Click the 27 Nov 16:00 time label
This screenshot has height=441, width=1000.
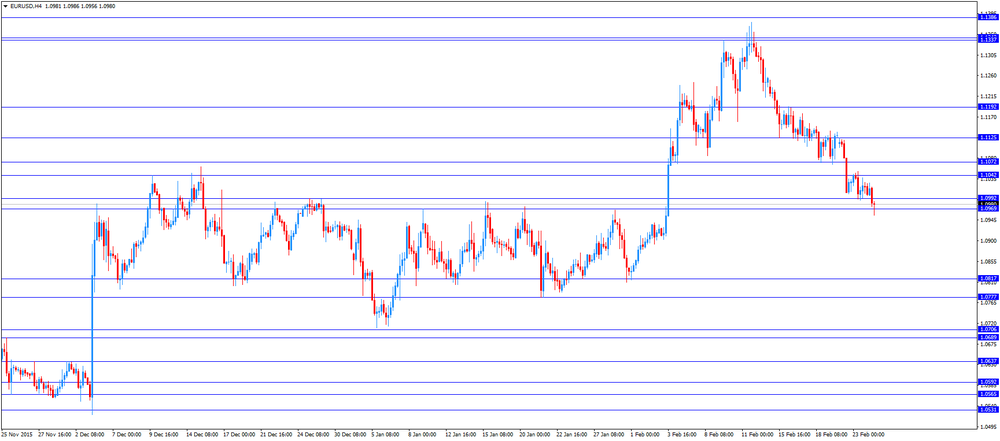[54, 435]
